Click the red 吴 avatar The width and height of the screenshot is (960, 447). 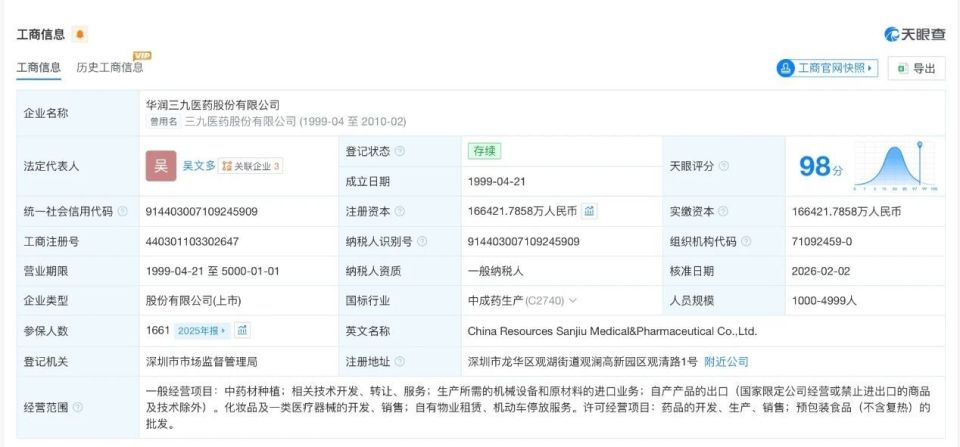[x=161, y=166]
